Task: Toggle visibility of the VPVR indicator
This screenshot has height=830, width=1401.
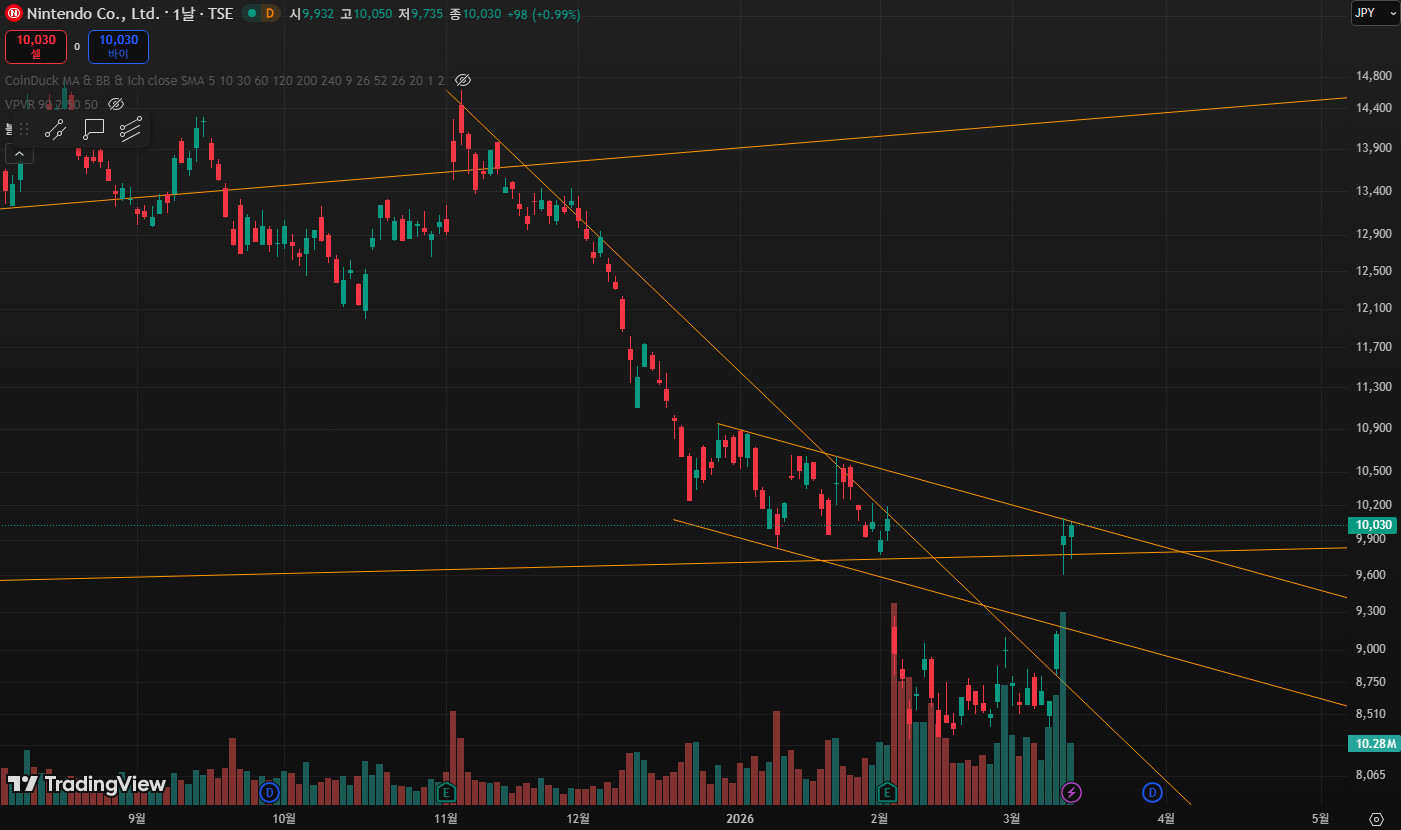Action: coord(115,104)
